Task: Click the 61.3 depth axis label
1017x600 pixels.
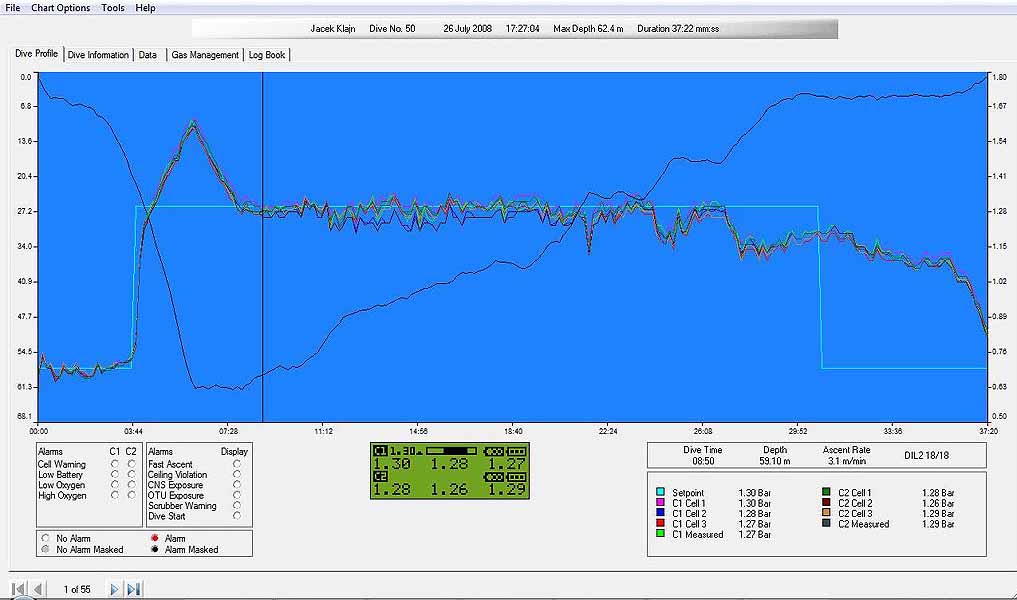Action: pos(25,387)
